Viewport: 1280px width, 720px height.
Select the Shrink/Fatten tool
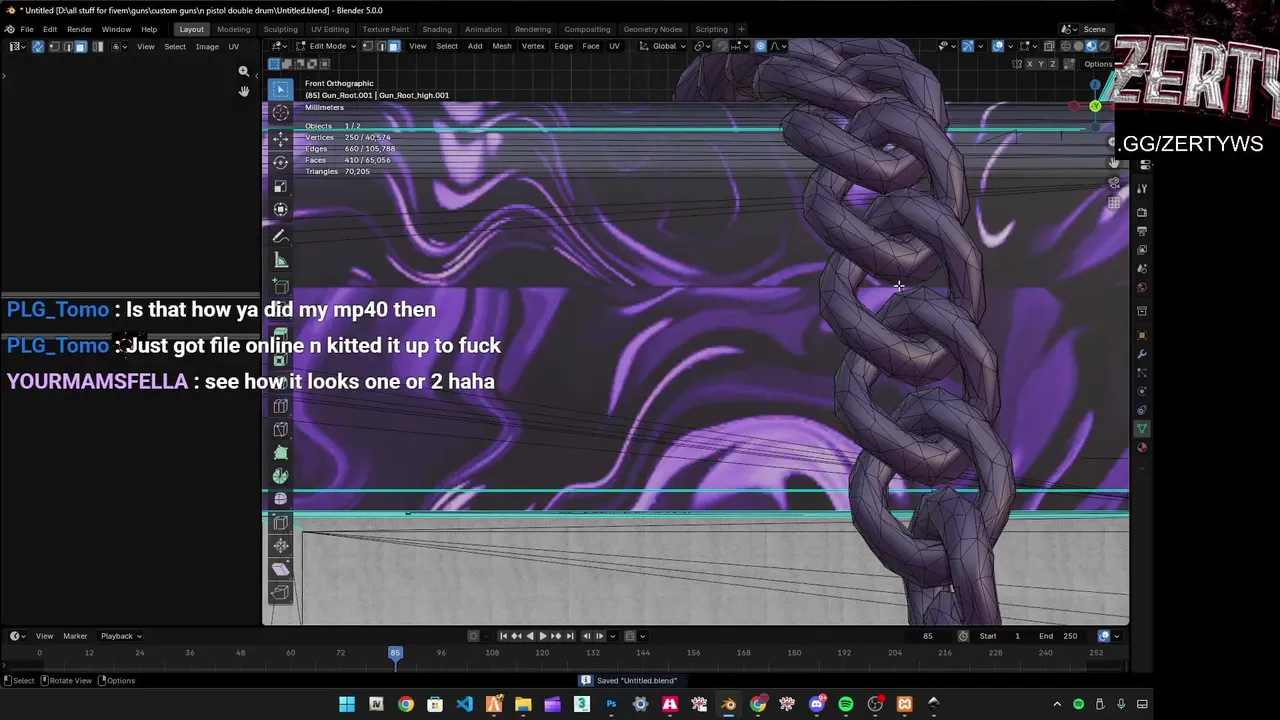coord(280,546)
